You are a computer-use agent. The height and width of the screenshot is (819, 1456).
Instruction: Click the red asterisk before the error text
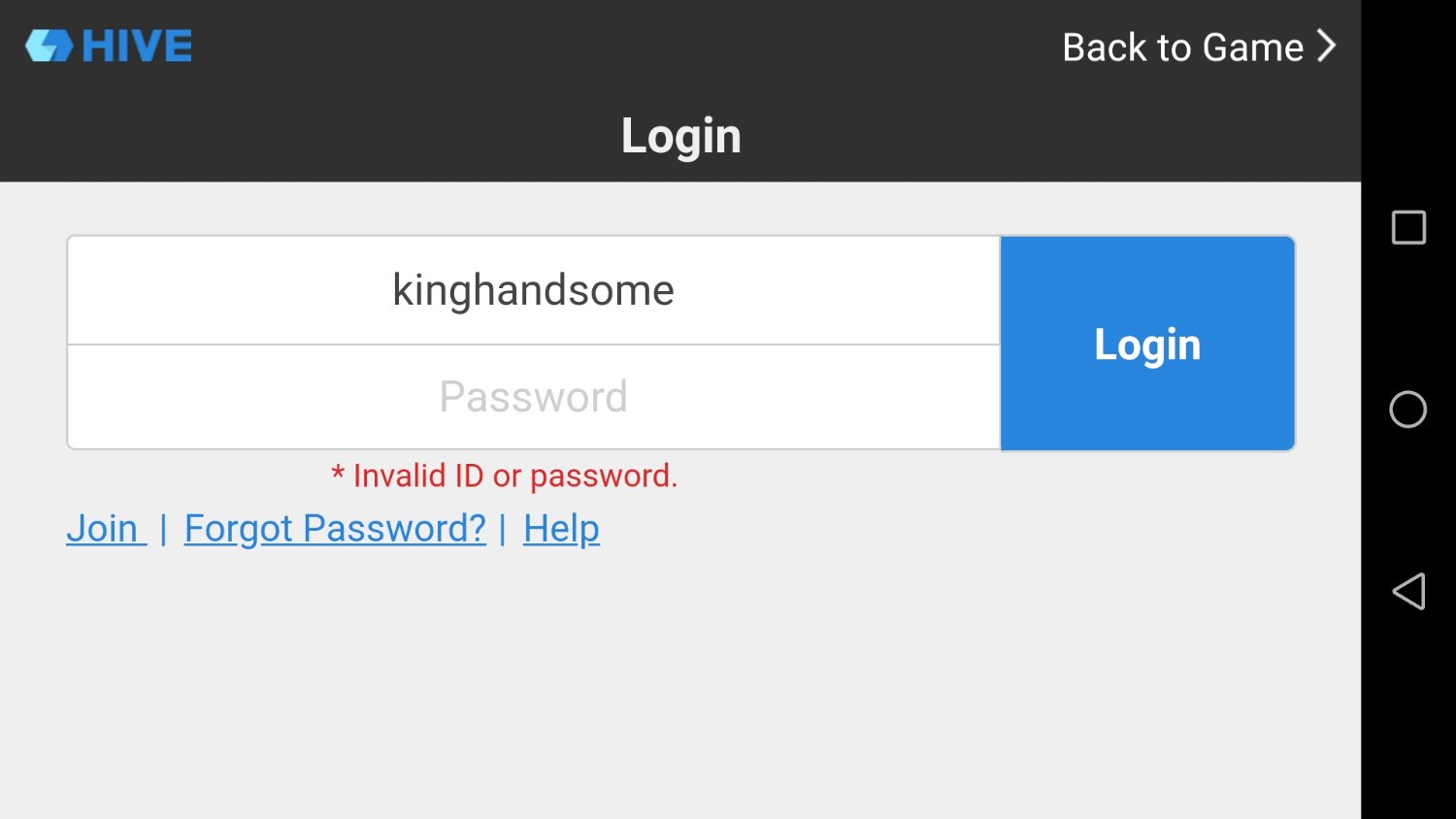tap(338, 475)
